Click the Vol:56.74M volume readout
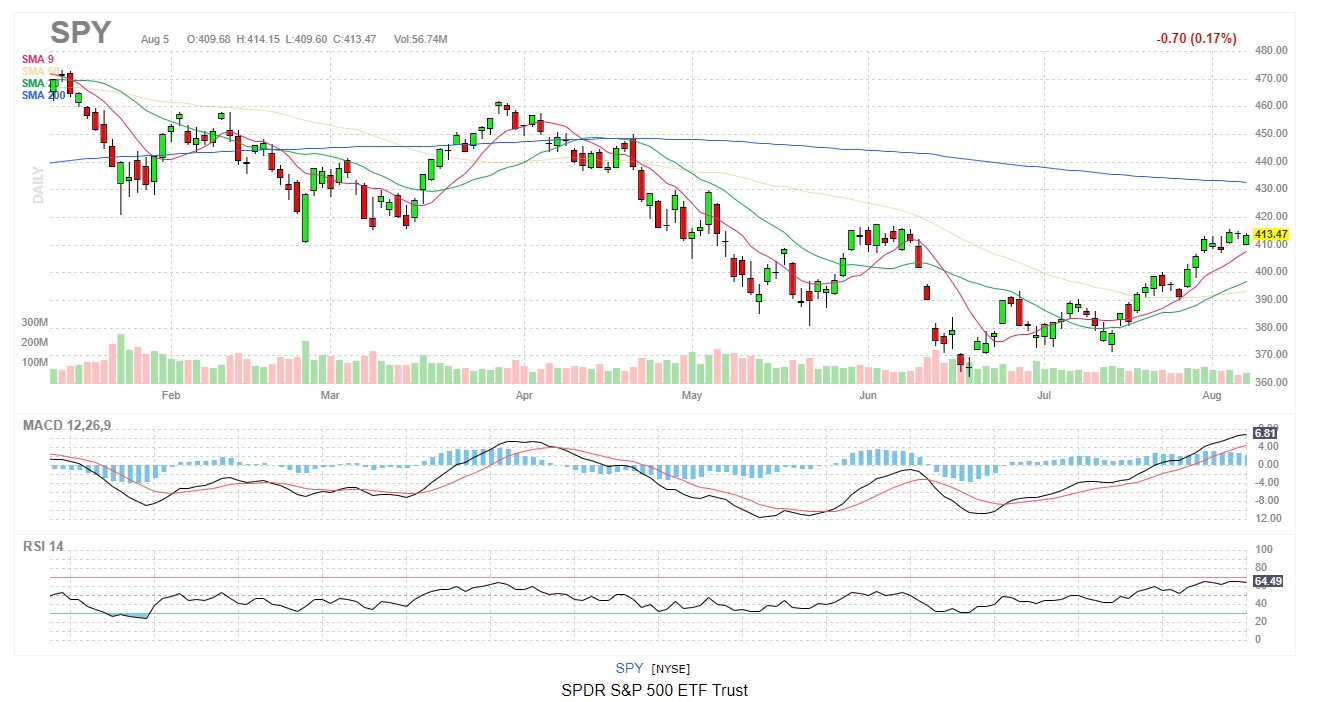1324x702 pixels. 421,39
